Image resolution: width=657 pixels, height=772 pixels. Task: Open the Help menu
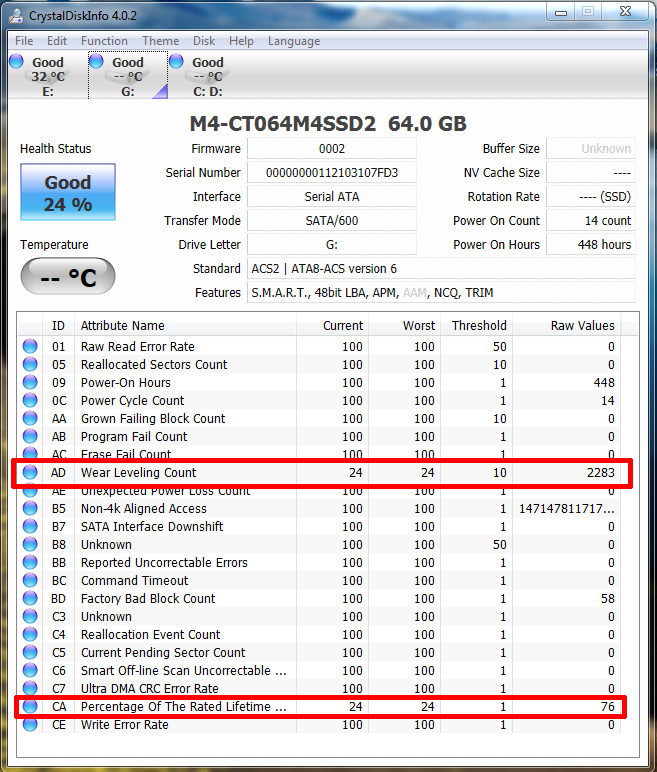[241, 41]
